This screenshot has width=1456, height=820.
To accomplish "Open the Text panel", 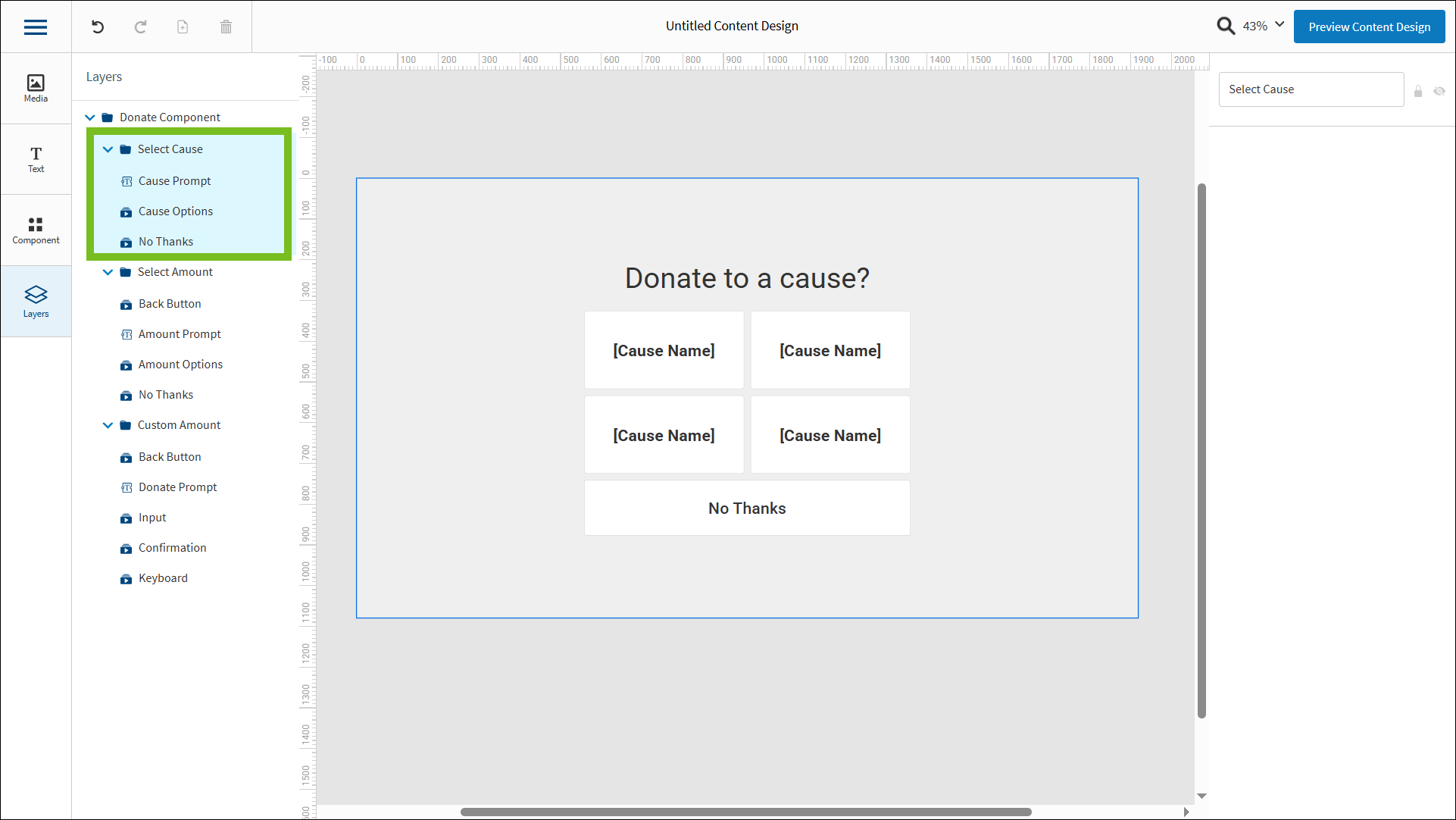I will (36, 159).
